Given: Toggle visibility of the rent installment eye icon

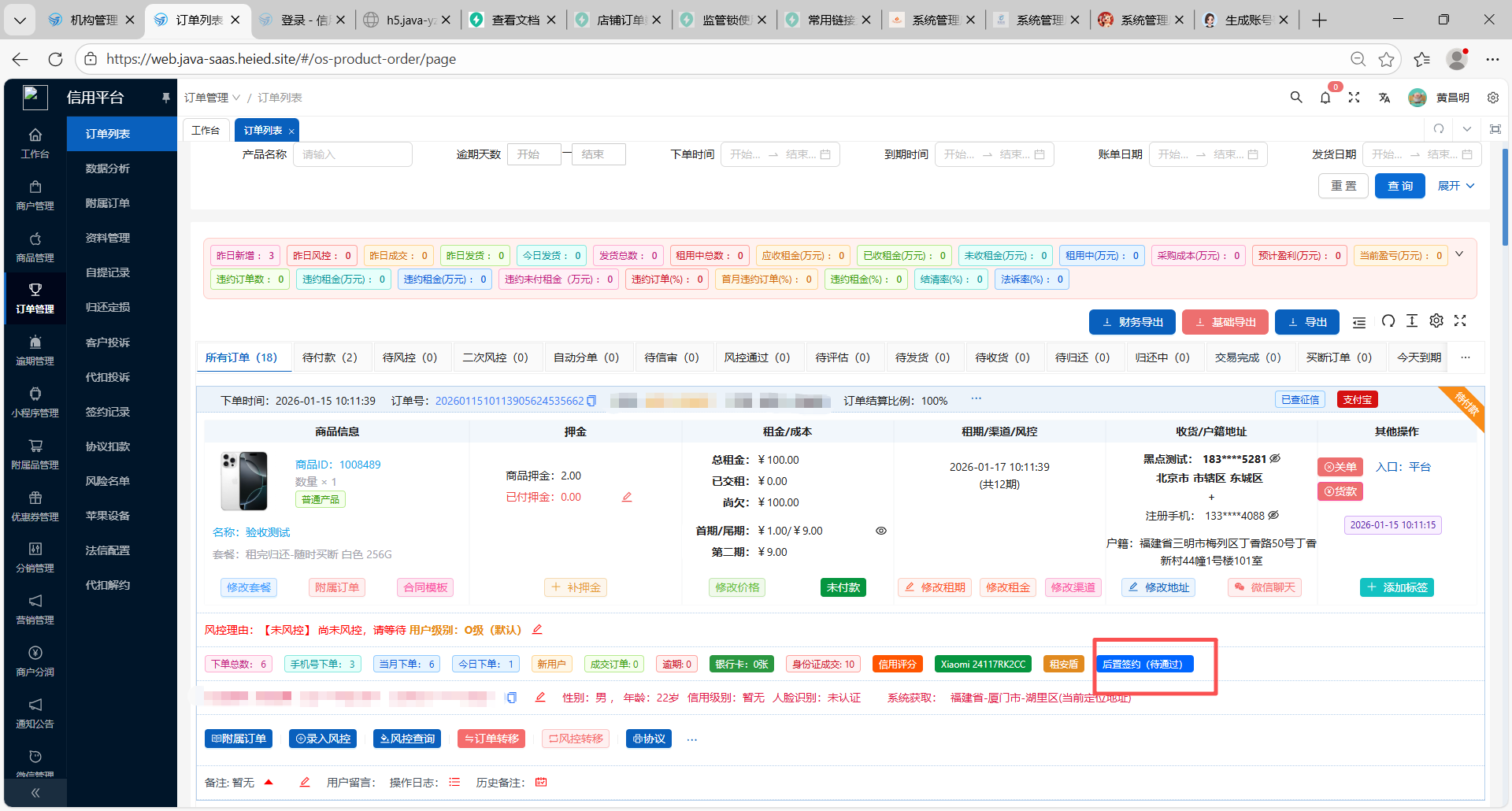Looking at the screenshot, I should coord(881,531).
